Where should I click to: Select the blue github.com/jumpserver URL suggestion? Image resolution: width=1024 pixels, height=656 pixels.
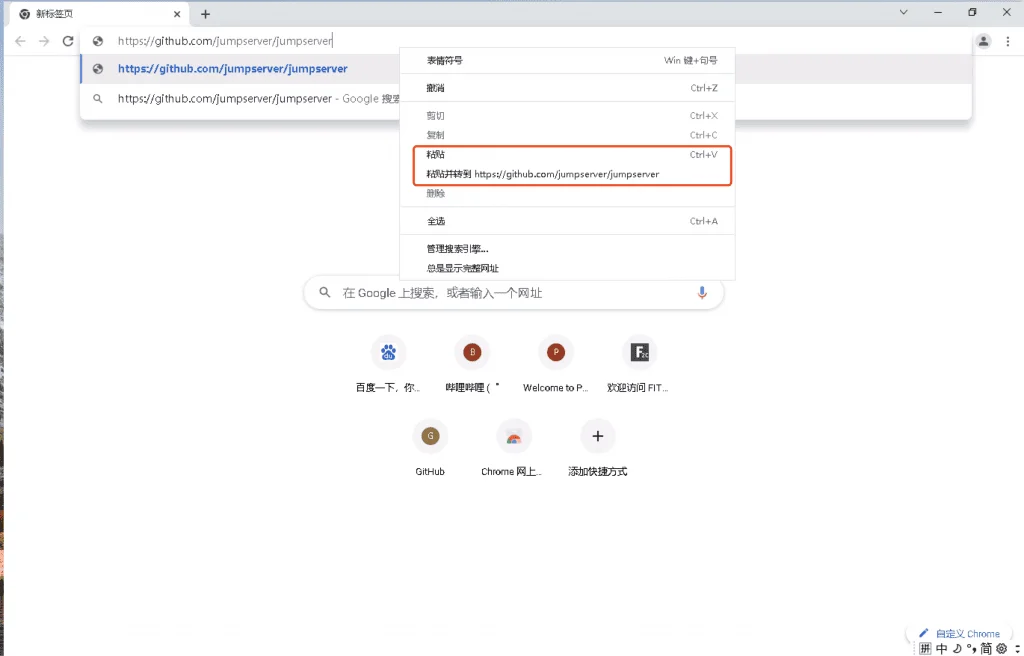click(x=232, y=69)
